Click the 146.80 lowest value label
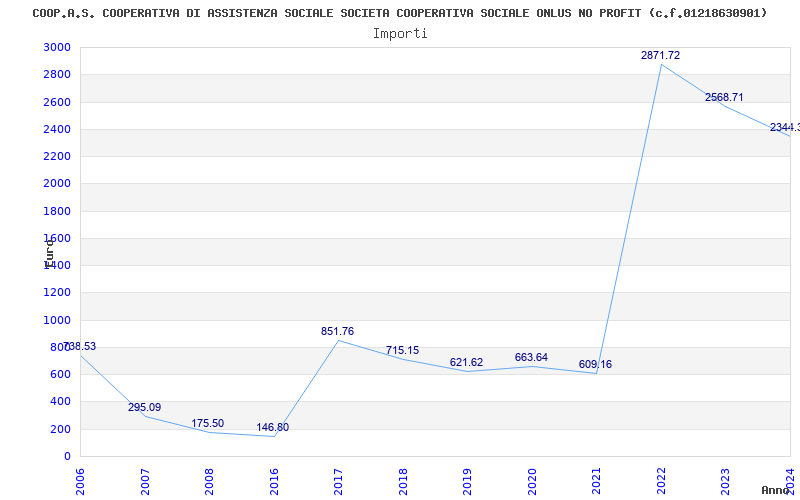The height and width of the screenshot is (500, 800). point(272,428)
